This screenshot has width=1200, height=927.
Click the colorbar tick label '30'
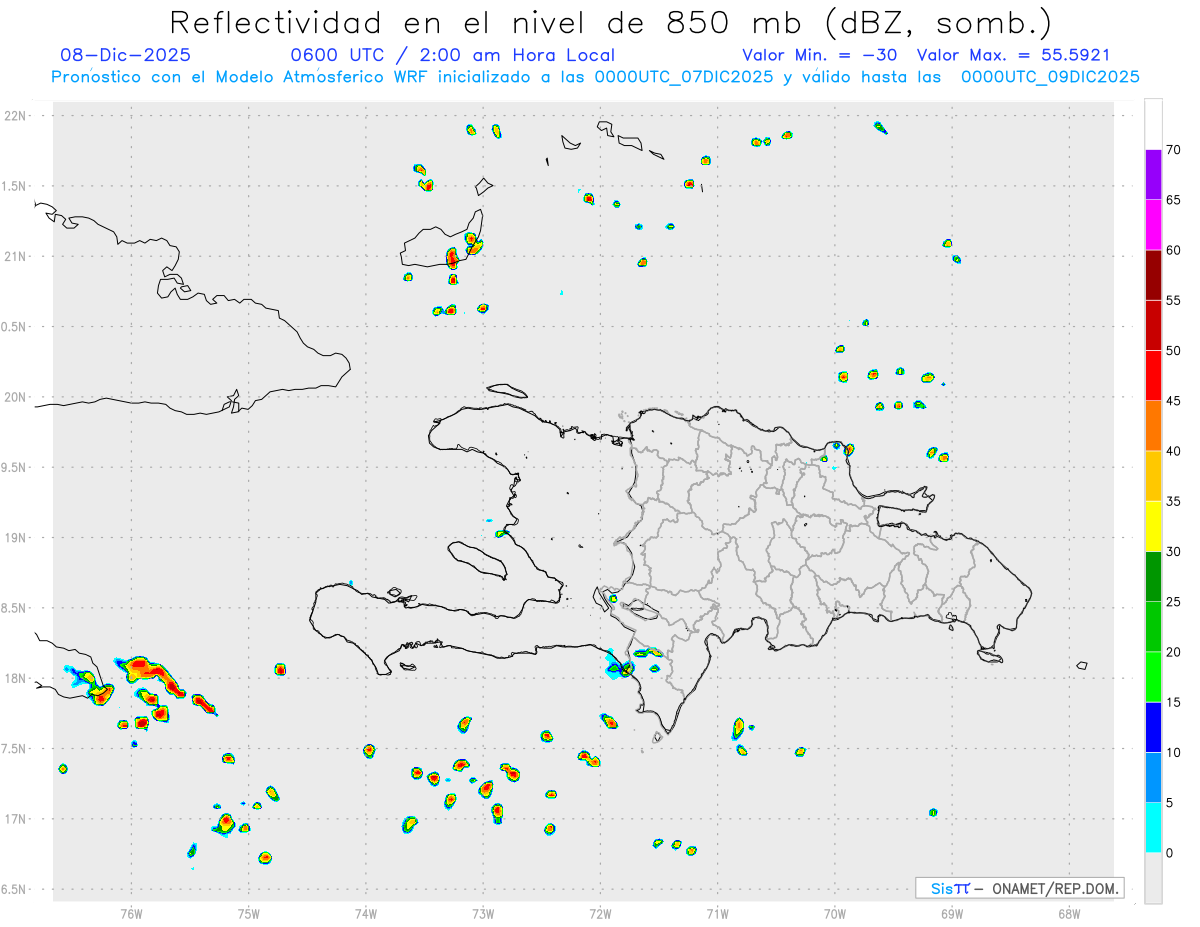(1173, 552)
